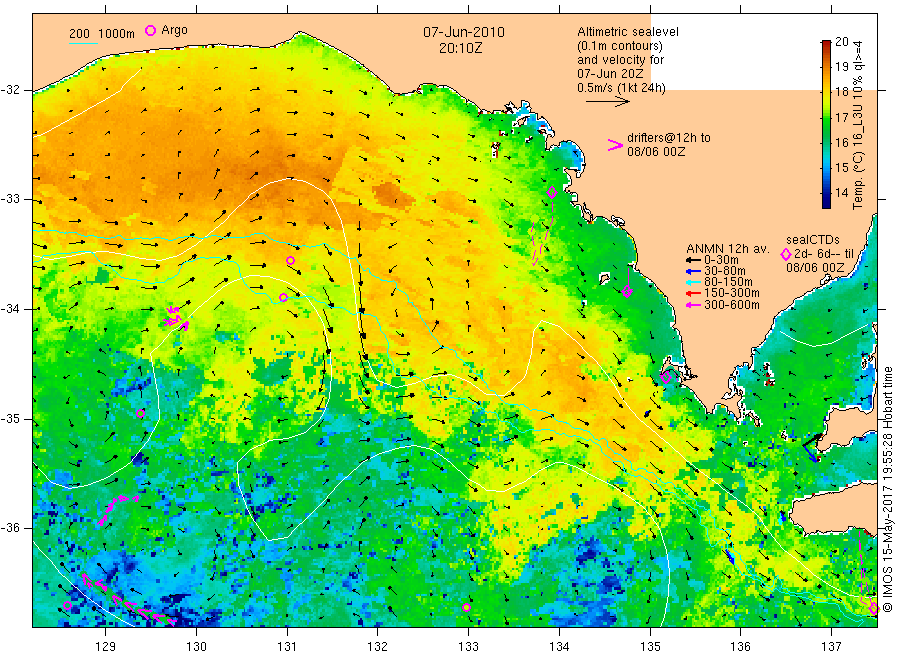Click the red 150-300m legend arrow
This screenshot has width=900, height=660.
(x=692, y=293)
